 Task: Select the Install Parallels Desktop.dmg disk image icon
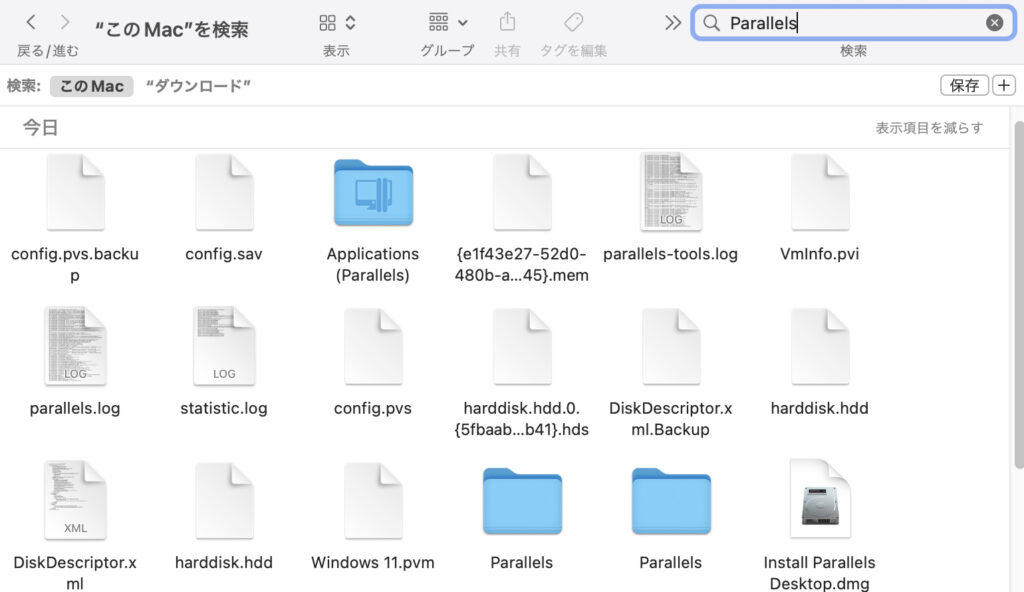[x=820, y=500]
